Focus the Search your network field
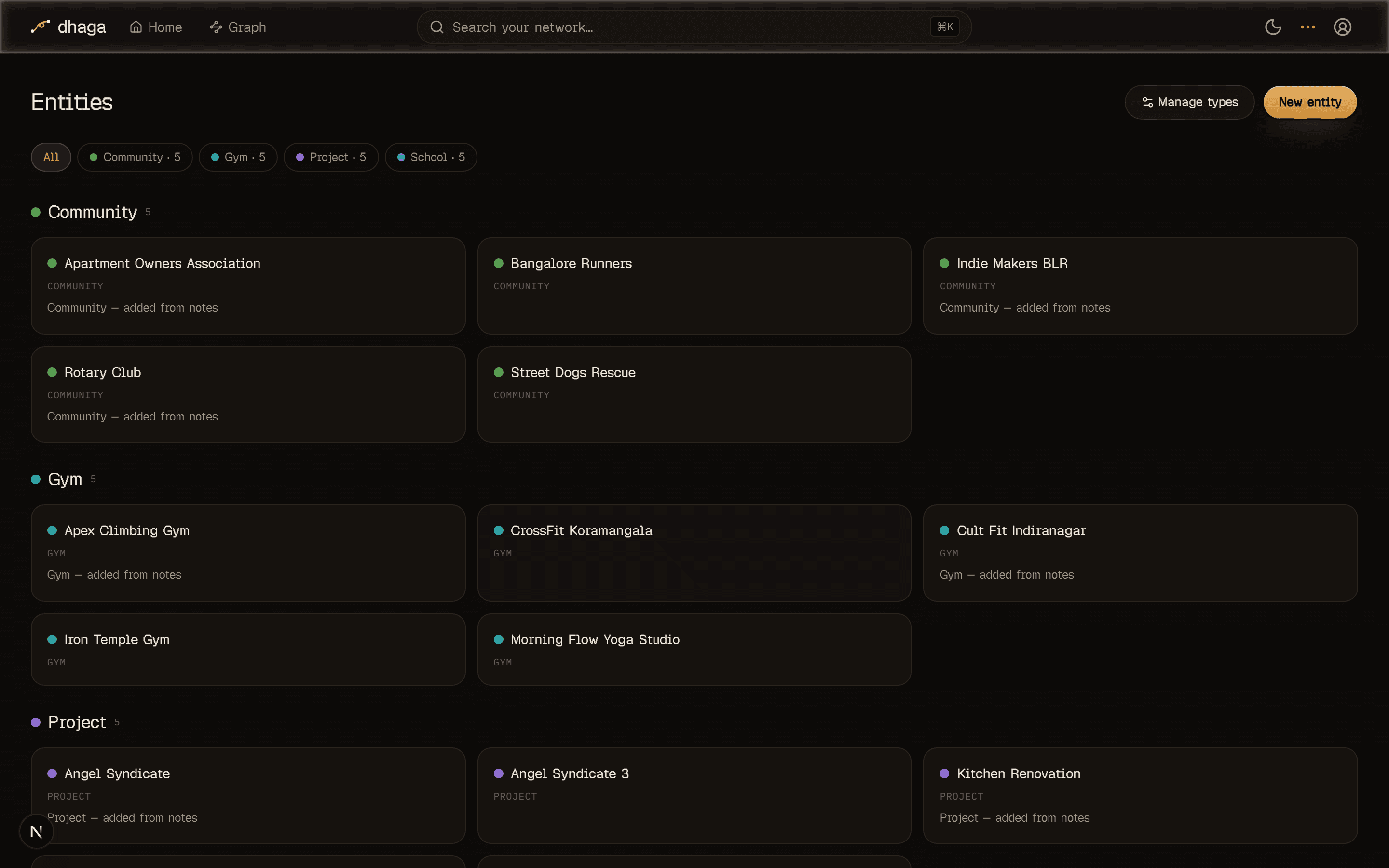 click(694, 27)
